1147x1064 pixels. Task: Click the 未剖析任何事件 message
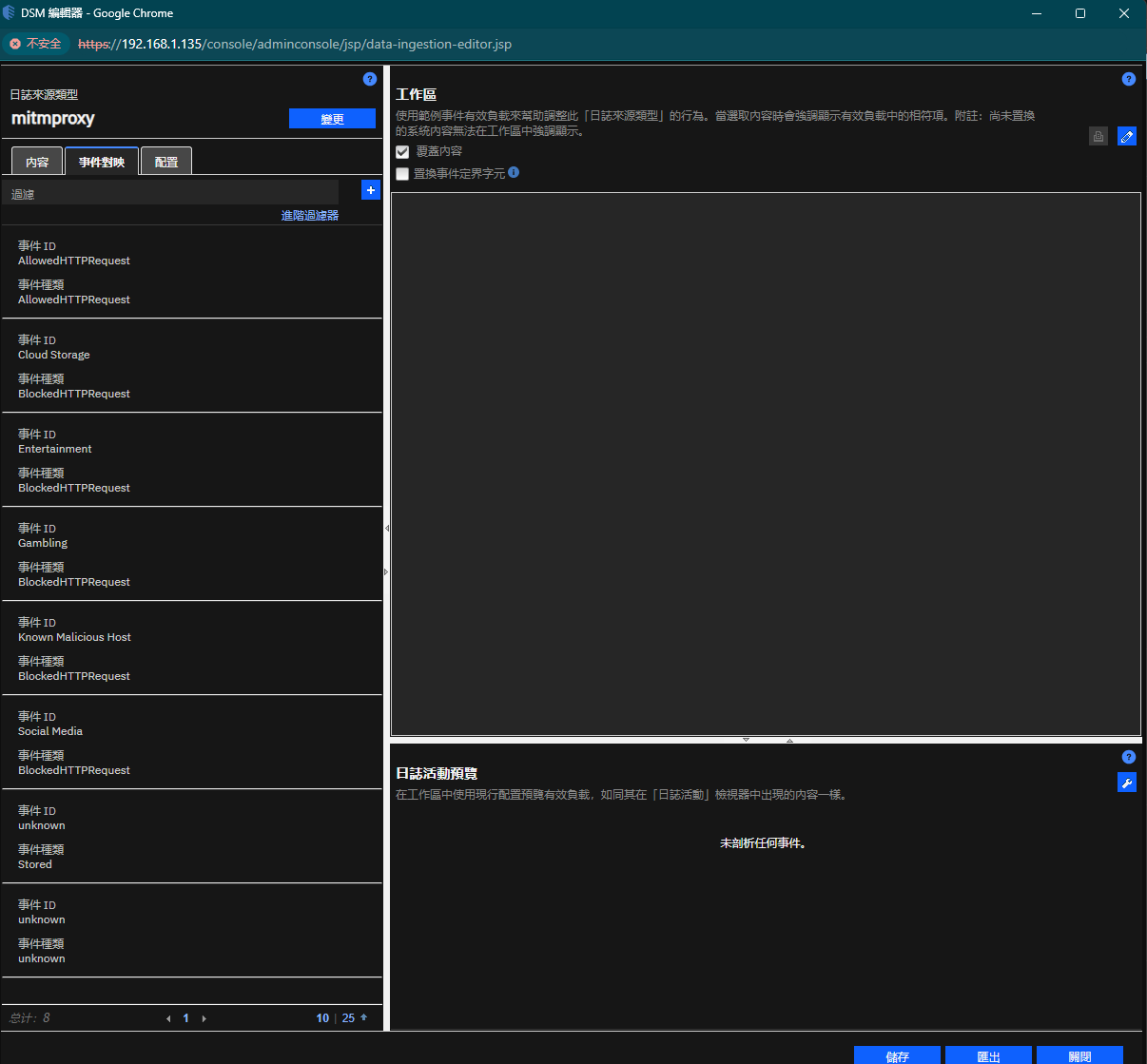click(764, 843)
